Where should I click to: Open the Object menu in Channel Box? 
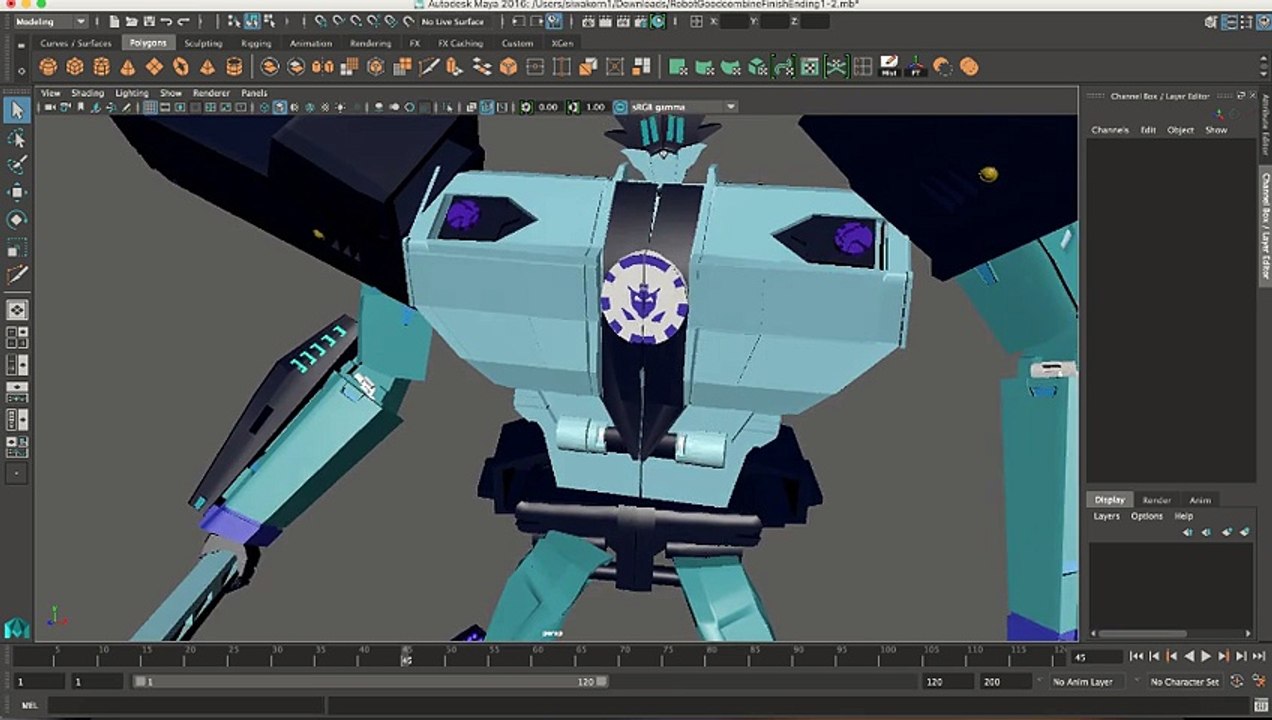click(x=1181, y=130)
